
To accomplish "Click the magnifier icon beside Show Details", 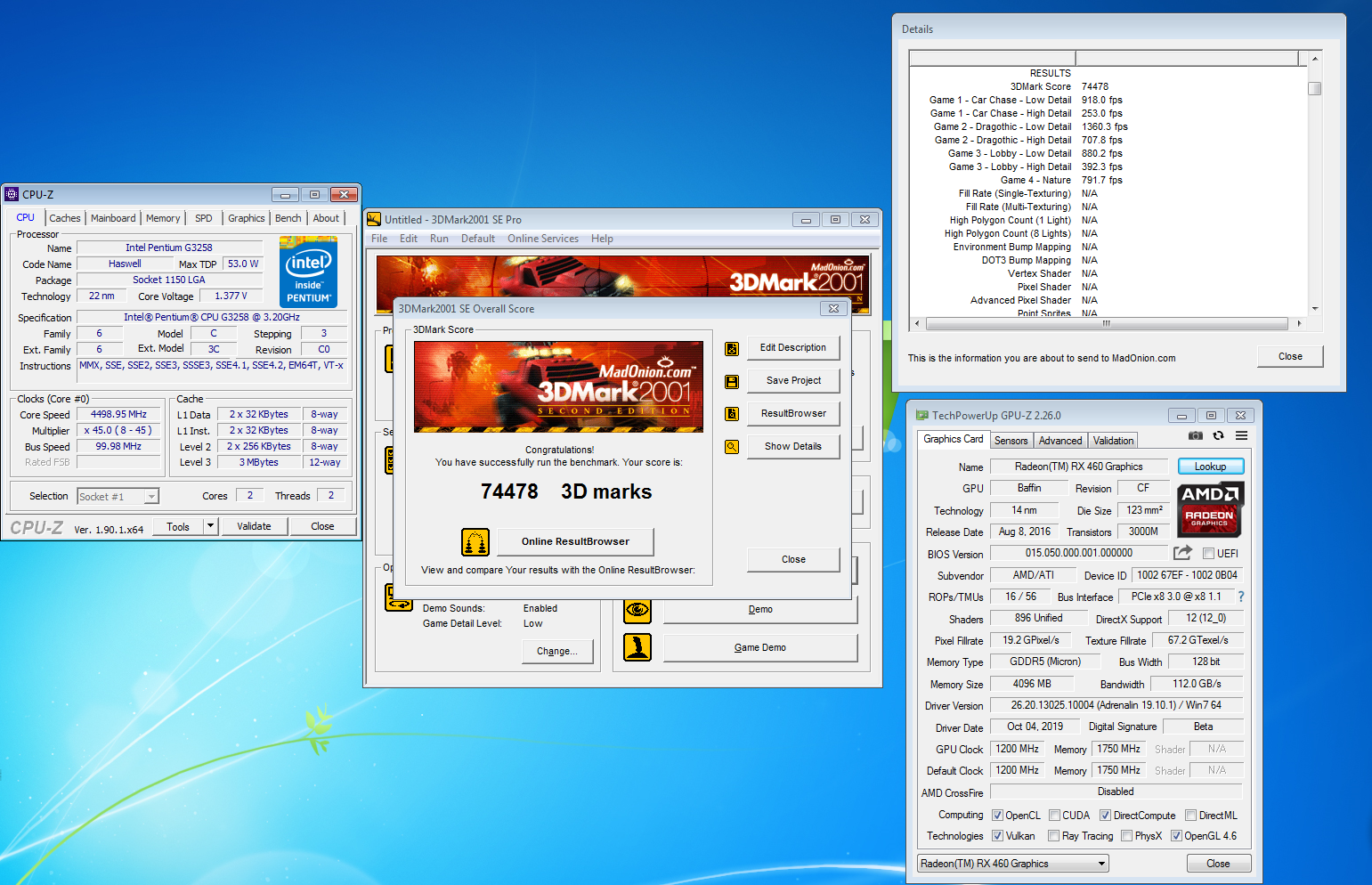I will click(x=732, y=447).
